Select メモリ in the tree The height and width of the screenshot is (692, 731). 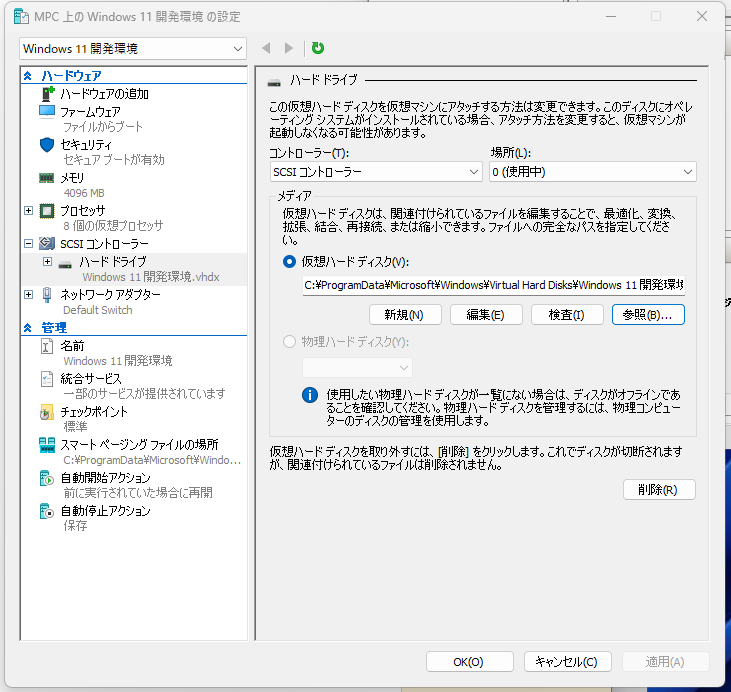point(72,178)
